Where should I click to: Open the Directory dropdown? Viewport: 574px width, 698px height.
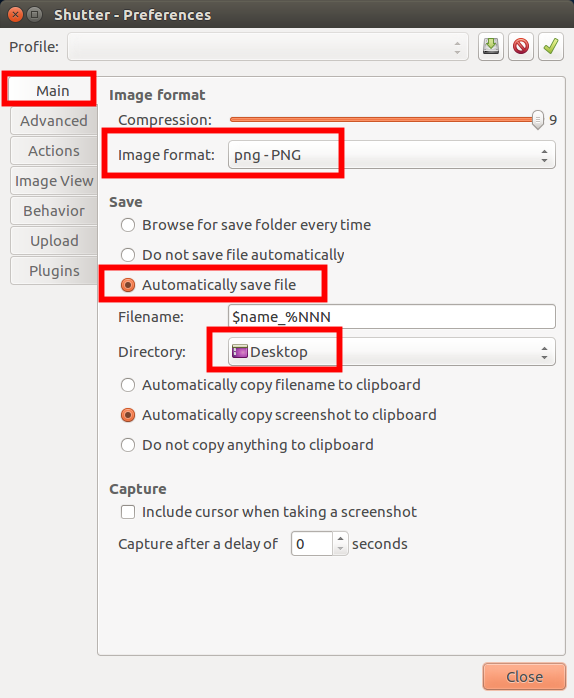(391, 352)
